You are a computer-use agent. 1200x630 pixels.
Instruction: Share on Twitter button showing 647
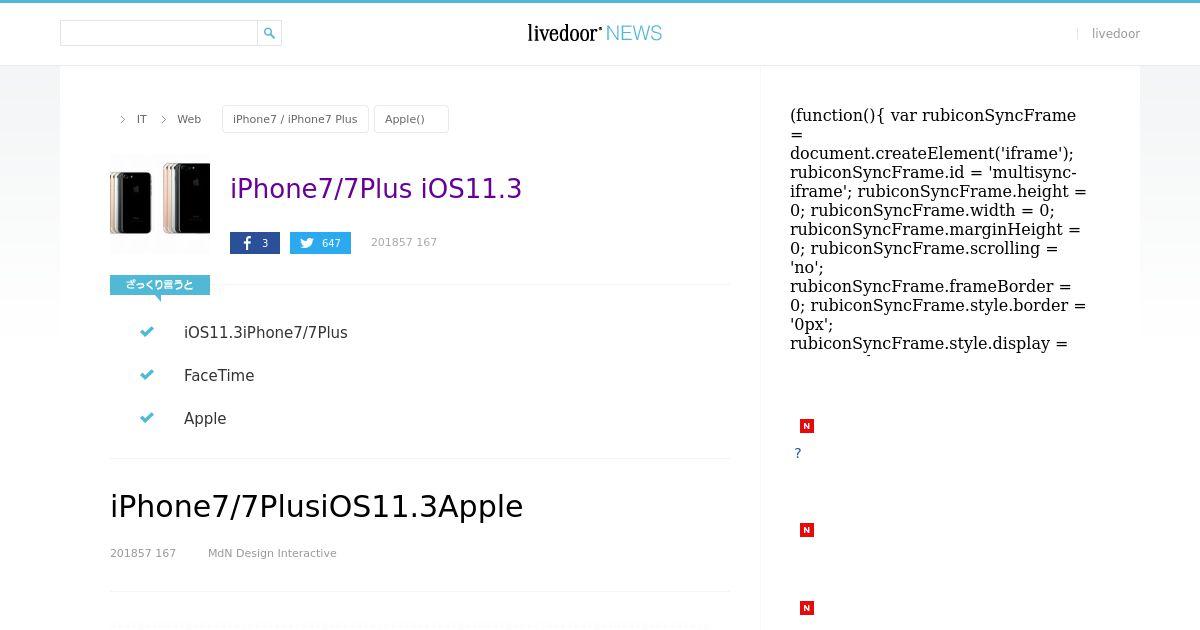pyautogui.click(x=320, y=243)
